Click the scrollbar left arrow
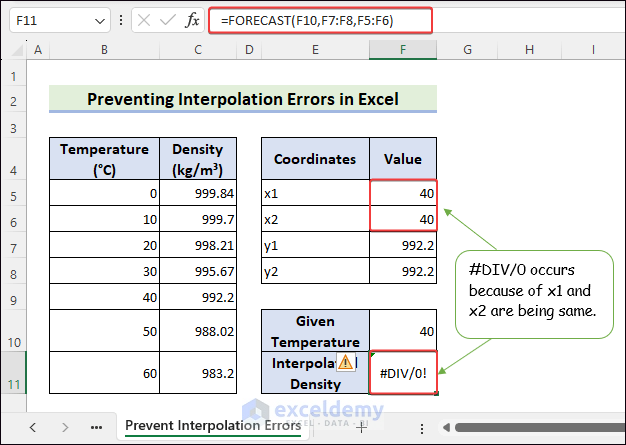Viewport: 626px width, 445px height. (446, 428)
